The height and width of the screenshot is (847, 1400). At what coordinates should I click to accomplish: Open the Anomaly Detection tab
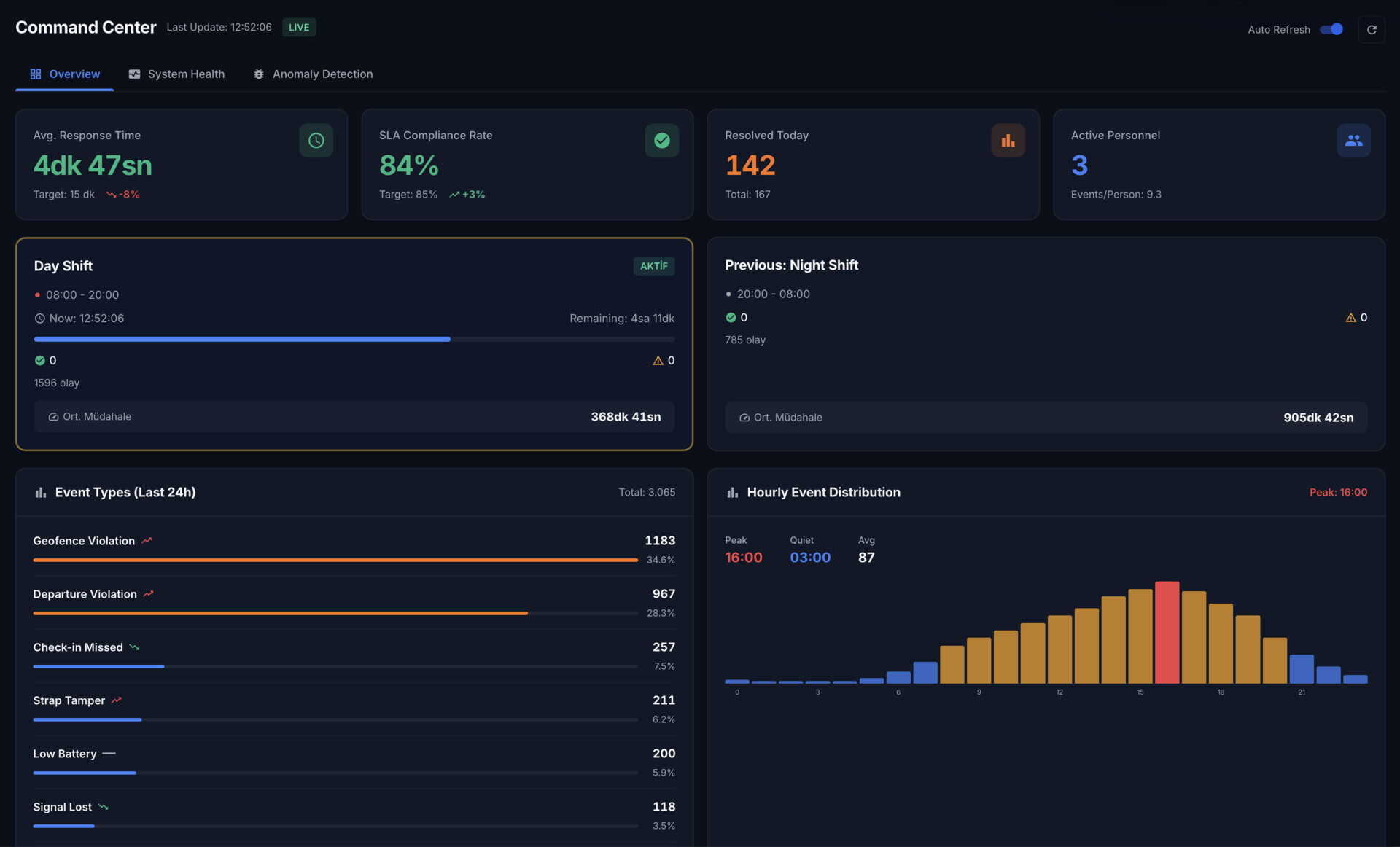tap(313, 74)
